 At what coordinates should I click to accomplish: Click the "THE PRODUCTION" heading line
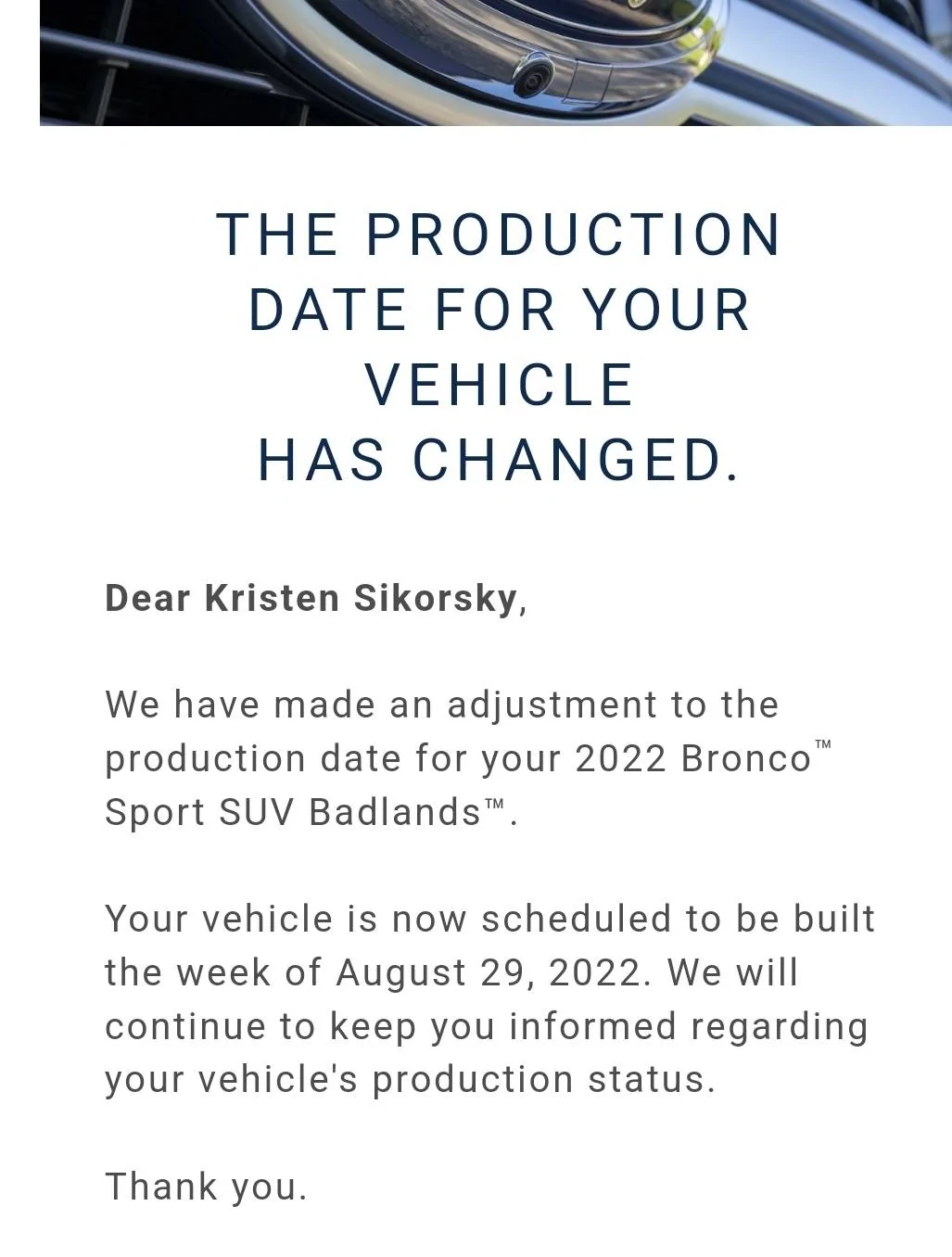coord(500,235)
